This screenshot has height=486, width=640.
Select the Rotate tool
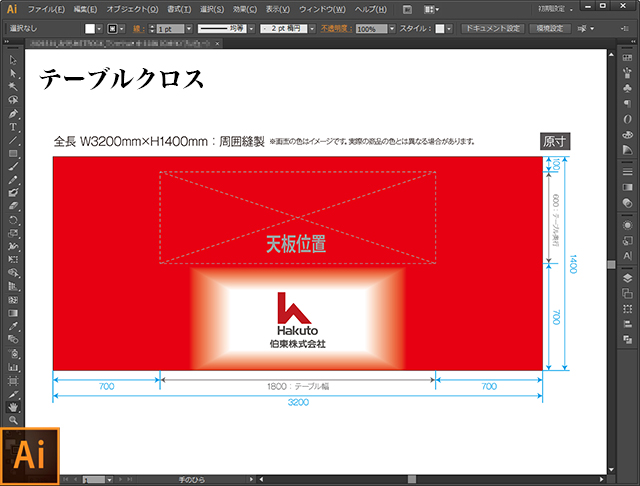pyautogui.click(x=13, y=220)
